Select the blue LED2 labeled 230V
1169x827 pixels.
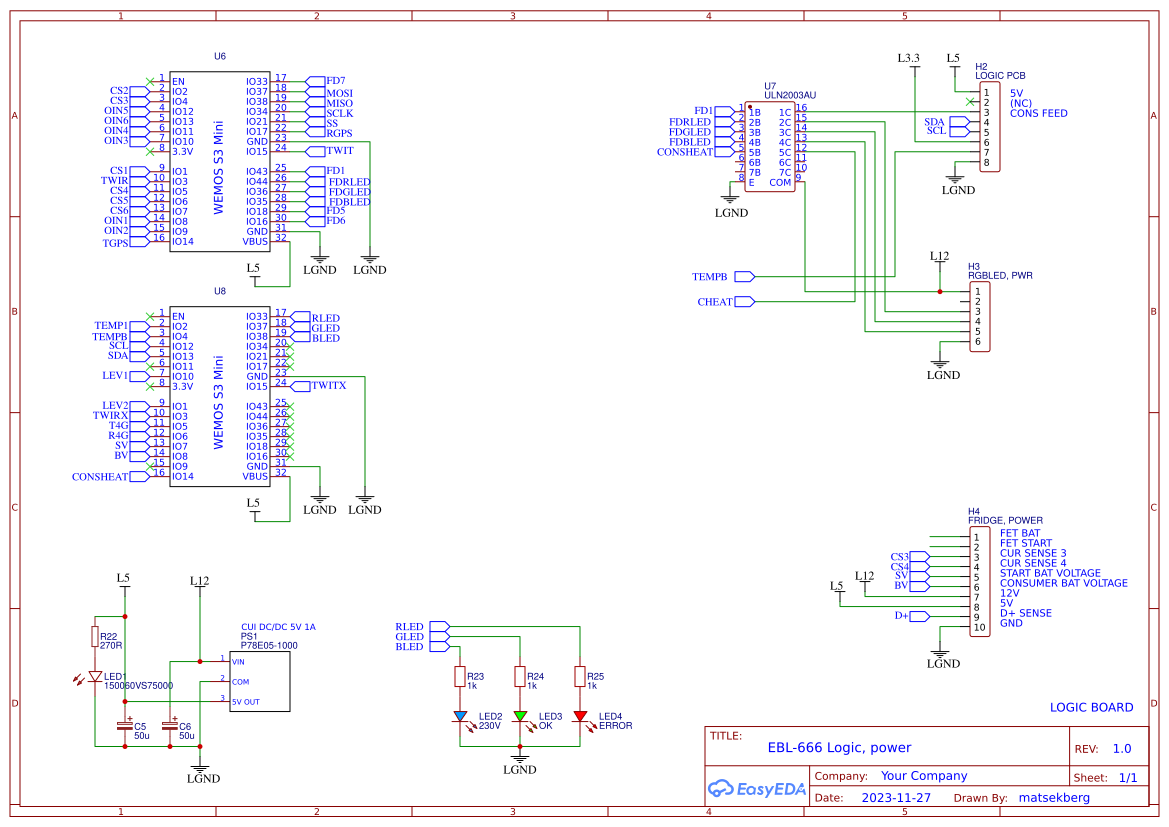tap(460, 715)
